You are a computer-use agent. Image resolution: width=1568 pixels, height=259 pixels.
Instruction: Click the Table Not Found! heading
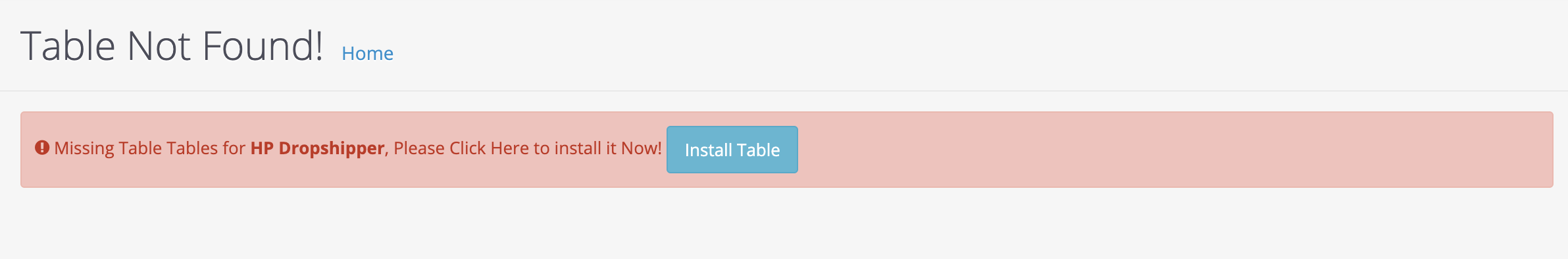(x=172, y=46)
